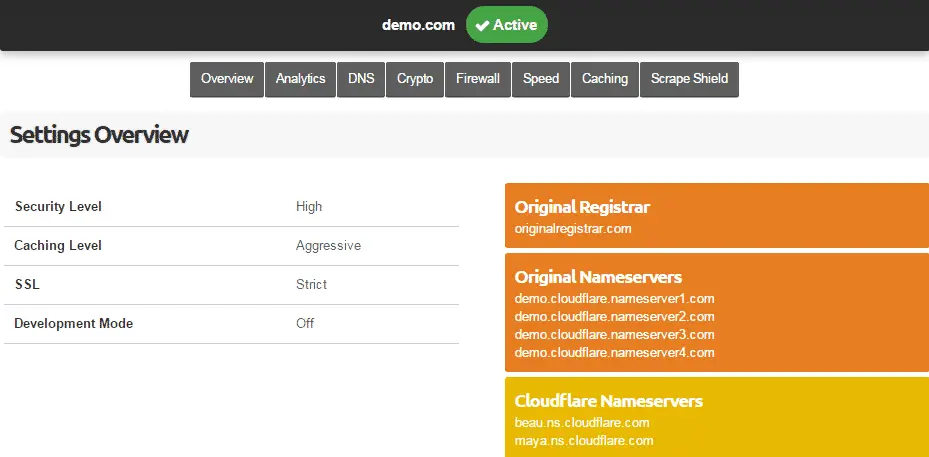929x457 pixels.
Task: Open the Firewall tab
Action: point(478,79)
